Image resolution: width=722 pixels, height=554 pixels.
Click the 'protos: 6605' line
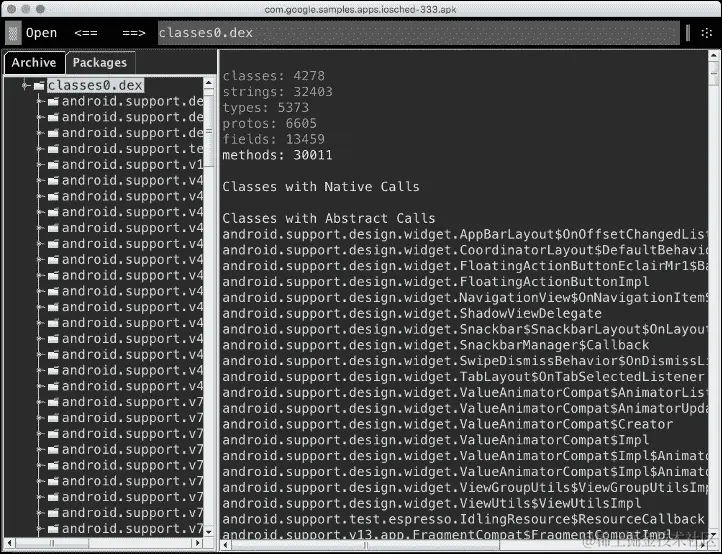click(x=269, y=123)
